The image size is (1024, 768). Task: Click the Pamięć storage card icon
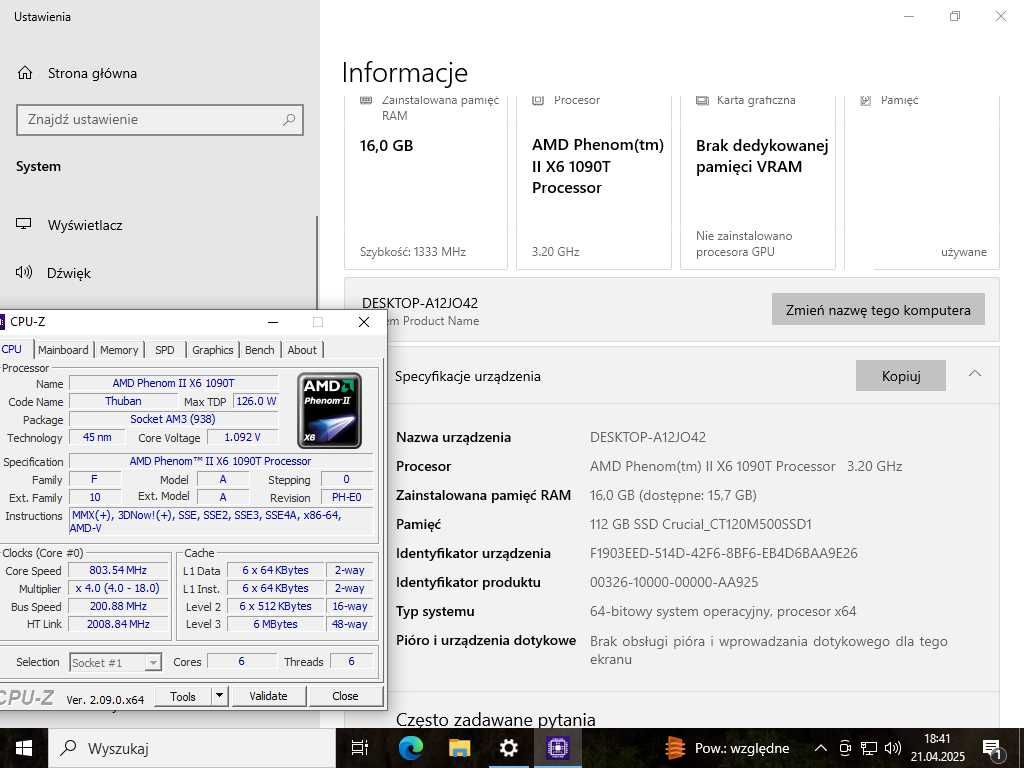click(866, 101)
